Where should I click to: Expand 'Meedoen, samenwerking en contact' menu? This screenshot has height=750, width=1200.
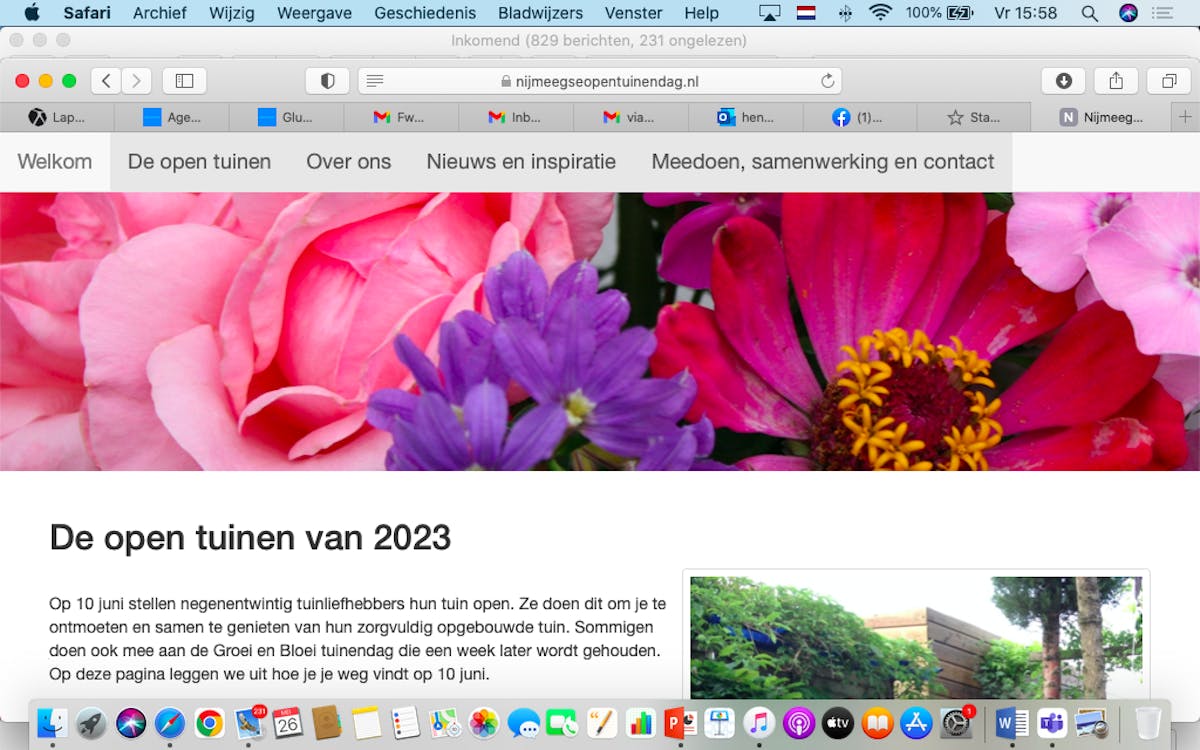[822, 161]
